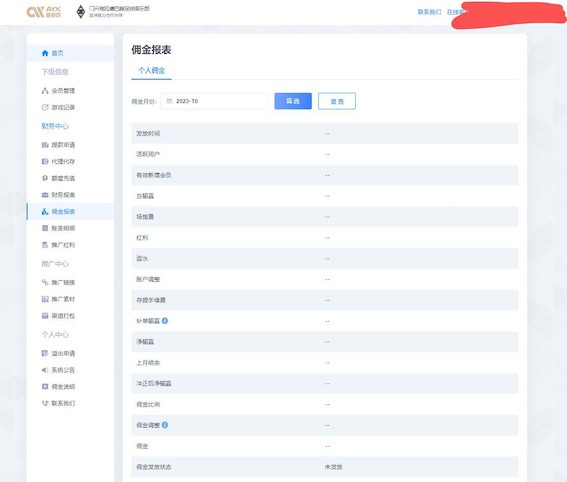Click the info icon beside 佣金调整
Image resolution: width=567 pixels, height=482 pixels.
coord(165,425)
